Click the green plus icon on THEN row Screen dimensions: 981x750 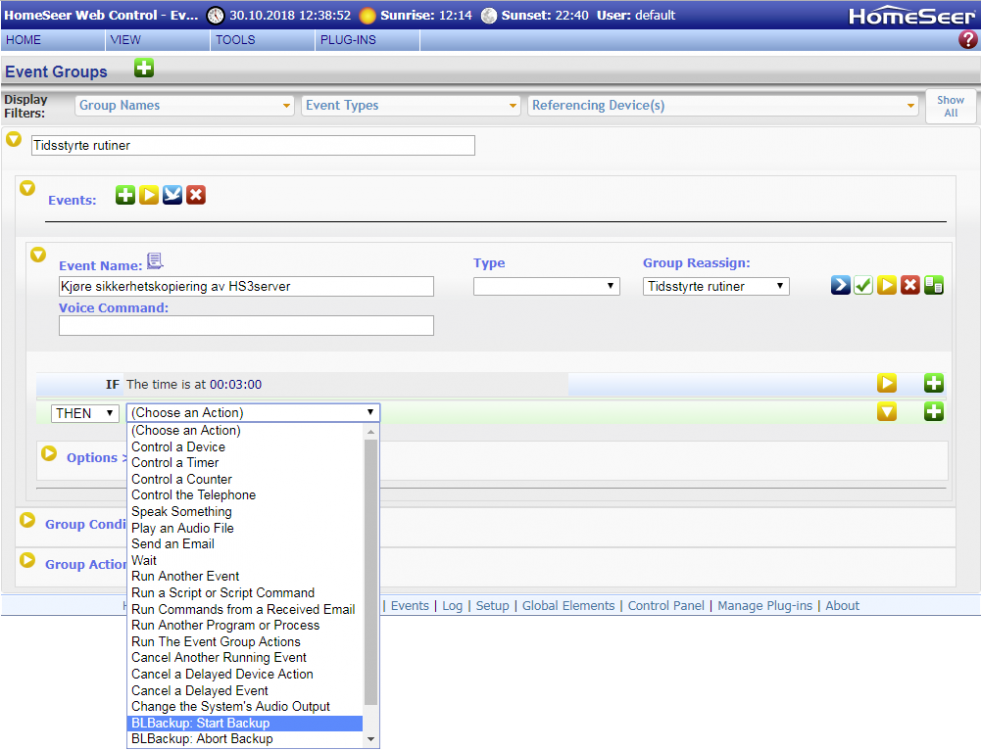[x=934, y=411]
